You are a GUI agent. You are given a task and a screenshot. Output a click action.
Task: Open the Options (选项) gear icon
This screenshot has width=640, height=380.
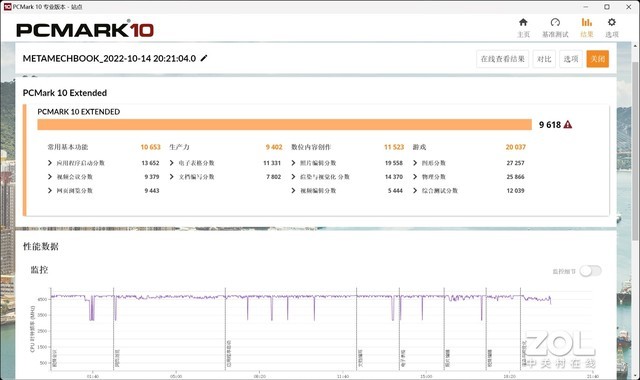(611, 22)
